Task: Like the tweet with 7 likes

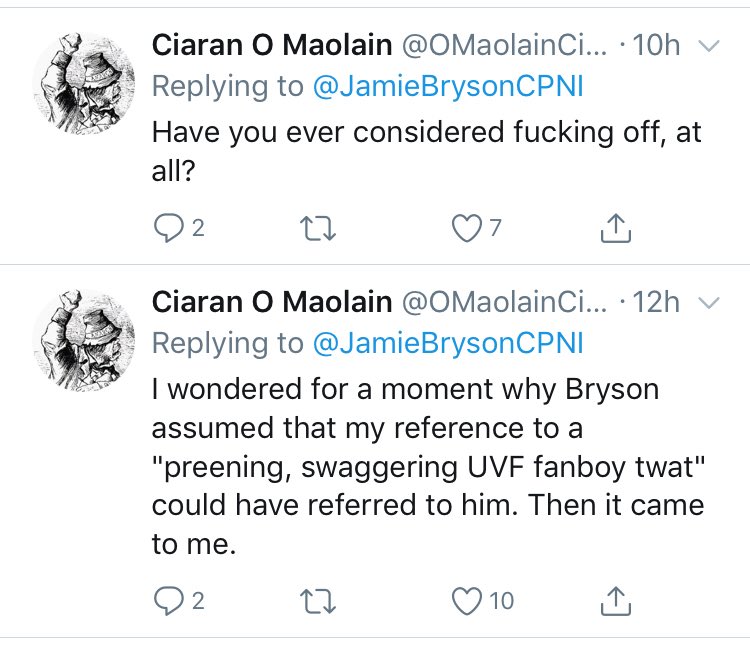Action: tap(467, 229)
